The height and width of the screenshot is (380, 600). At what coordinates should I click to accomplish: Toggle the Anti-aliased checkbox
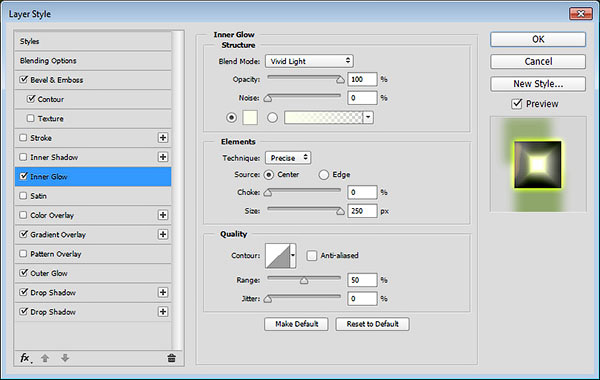[312, 255]
